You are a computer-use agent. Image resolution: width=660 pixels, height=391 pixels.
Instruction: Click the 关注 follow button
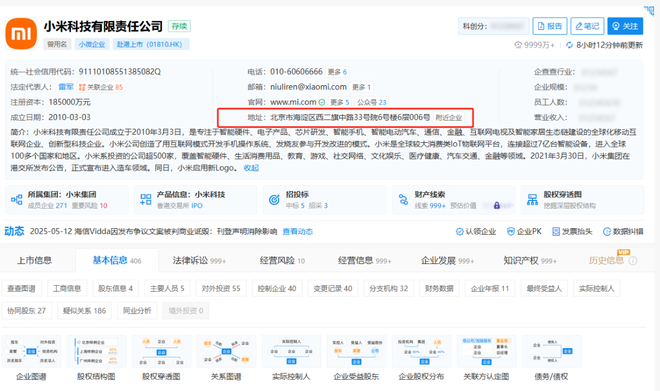[625, 26]
